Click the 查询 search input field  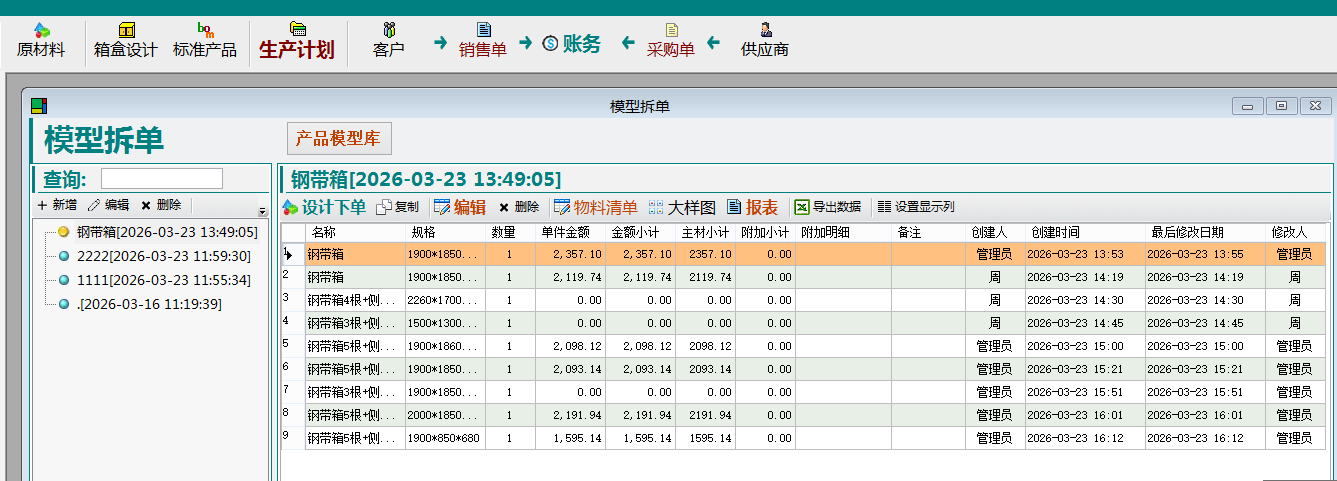point(161,179)
